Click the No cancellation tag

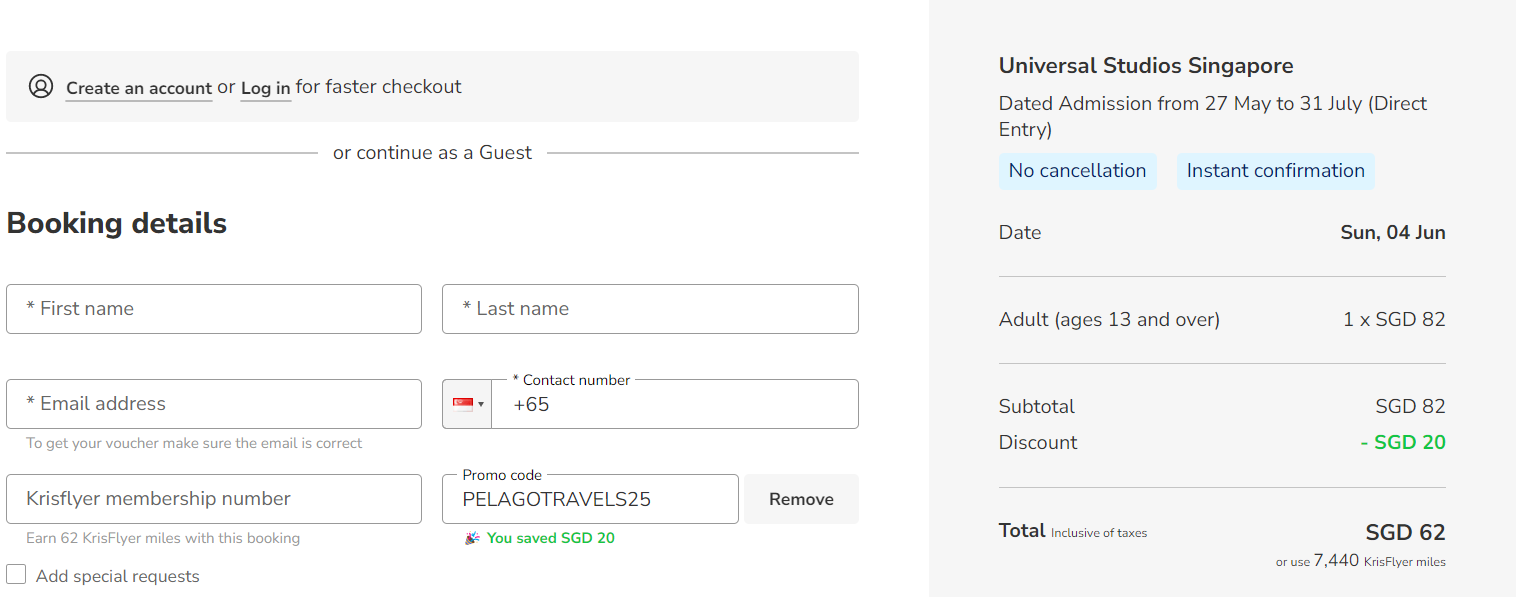[1077, 170]
